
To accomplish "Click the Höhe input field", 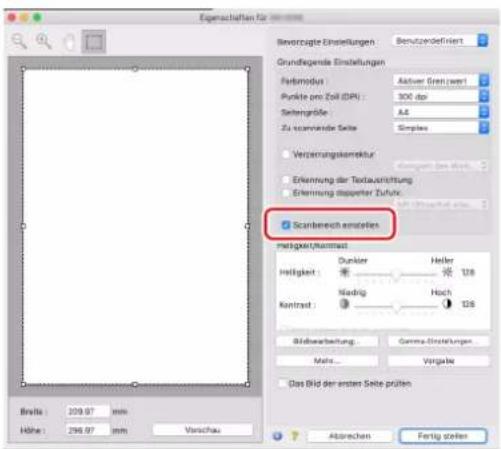I will [88, 430].
